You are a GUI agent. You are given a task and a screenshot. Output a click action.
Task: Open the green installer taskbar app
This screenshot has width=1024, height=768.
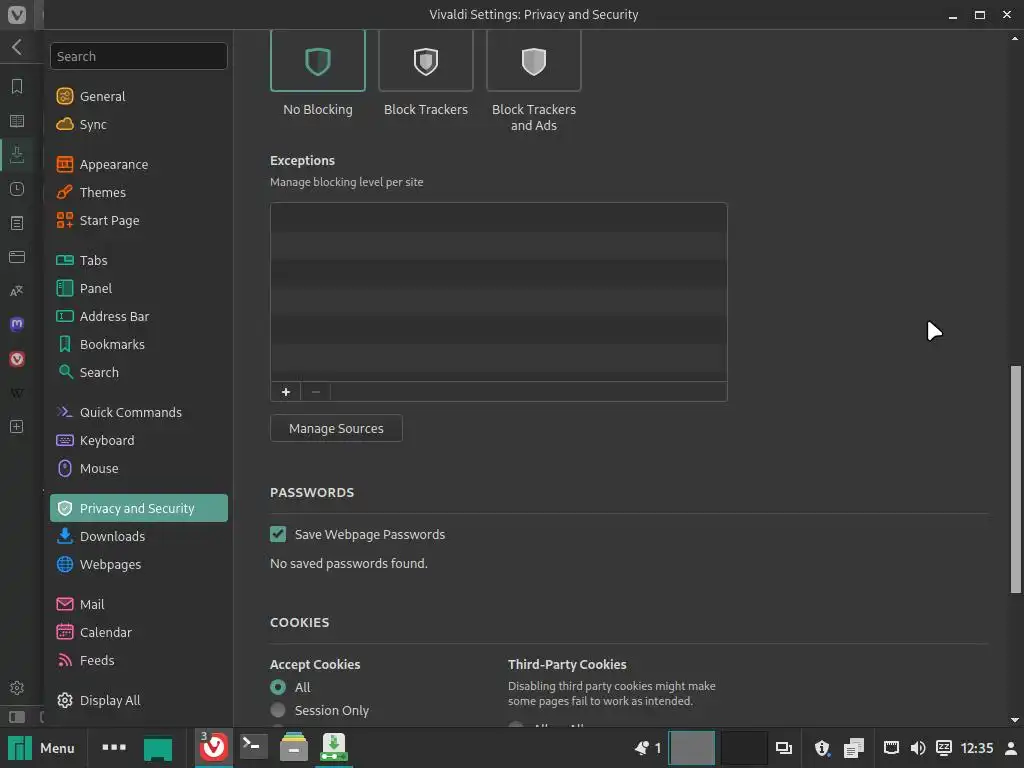tap(334, 747)
